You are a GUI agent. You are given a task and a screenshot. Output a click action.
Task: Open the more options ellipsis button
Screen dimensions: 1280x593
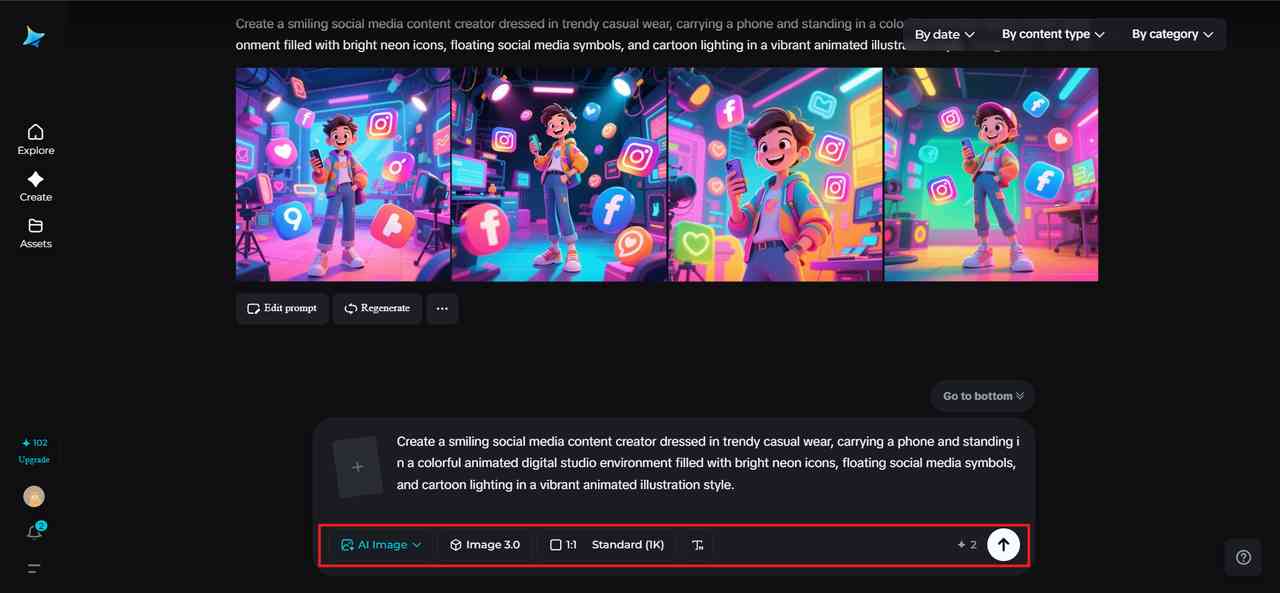click(442, 308)
